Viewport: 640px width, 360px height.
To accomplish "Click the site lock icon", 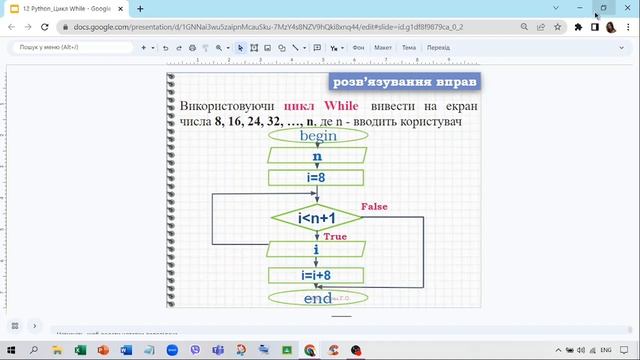I will click(x=65, y=27).
